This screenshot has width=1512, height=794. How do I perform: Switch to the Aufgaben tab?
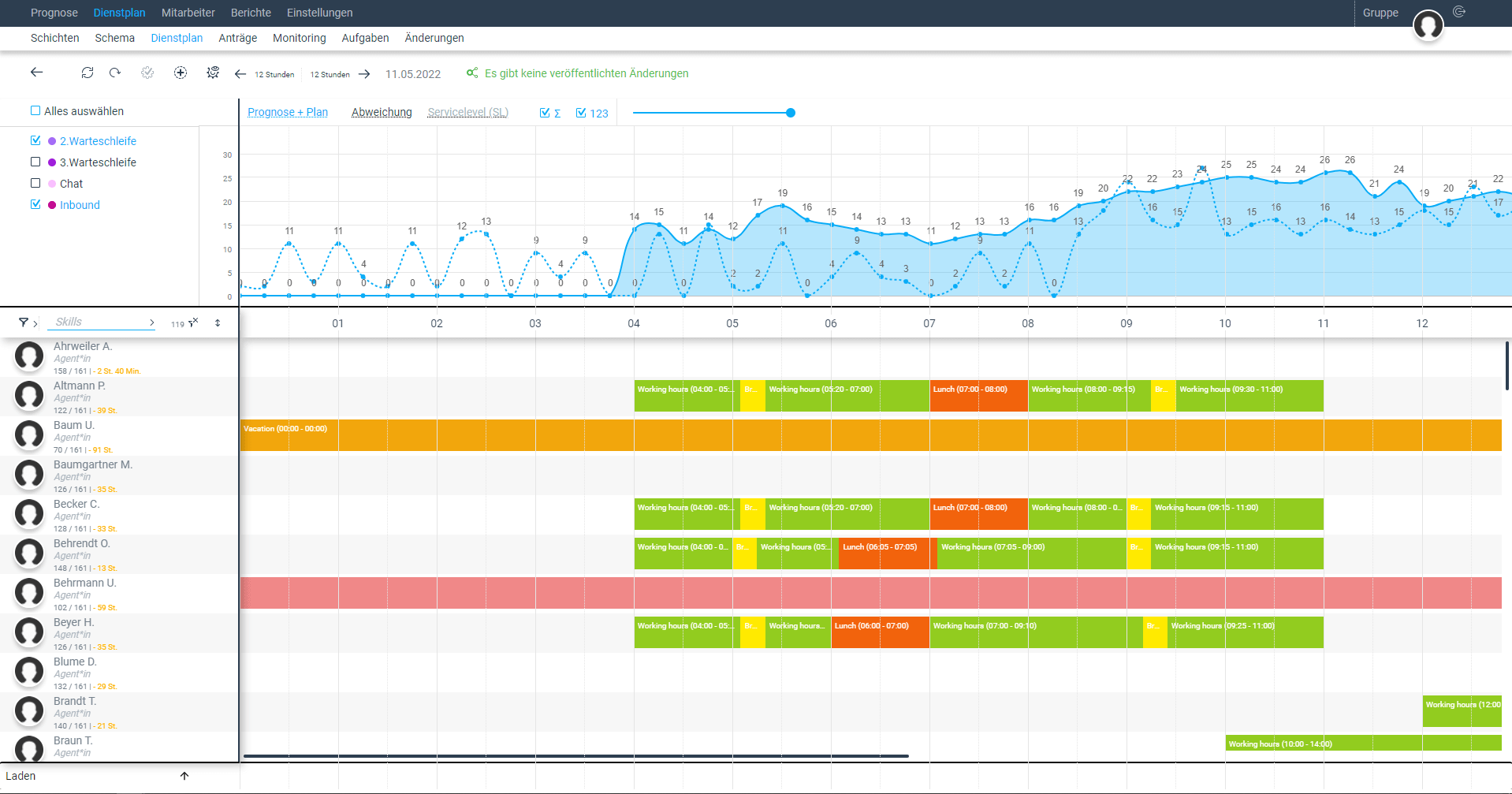pos(365,38)
